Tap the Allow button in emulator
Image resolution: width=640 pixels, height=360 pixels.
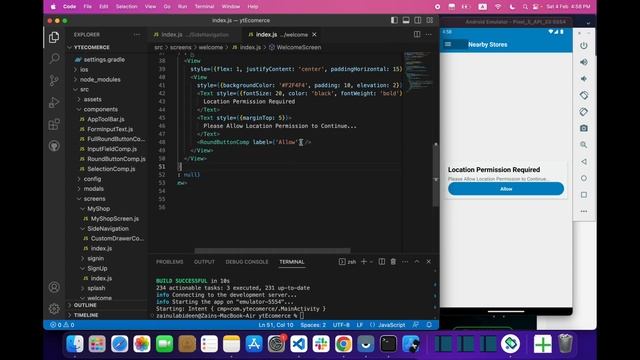[506, 189]
